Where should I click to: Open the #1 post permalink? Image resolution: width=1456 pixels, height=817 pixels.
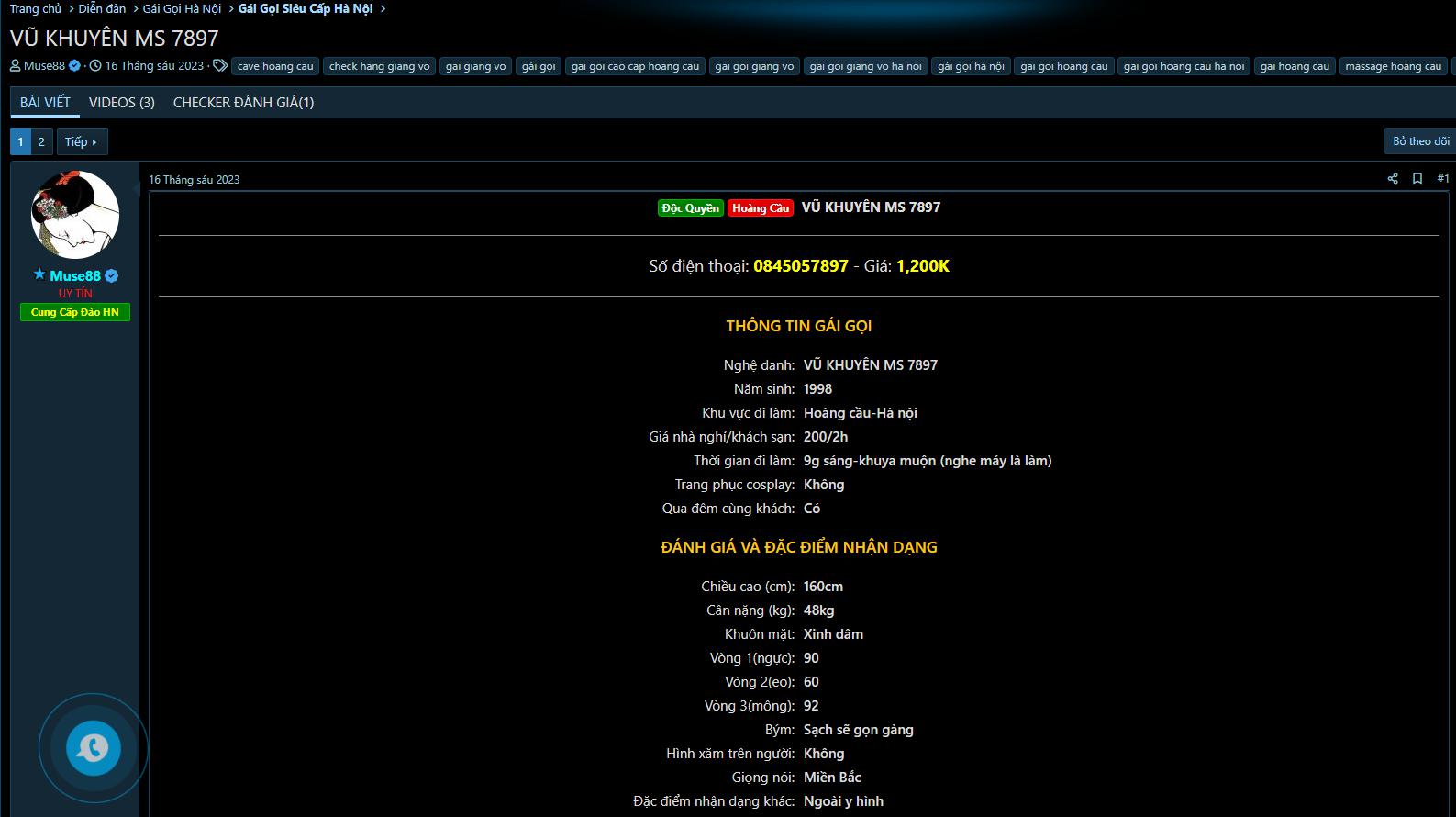tap(1442, 179)
